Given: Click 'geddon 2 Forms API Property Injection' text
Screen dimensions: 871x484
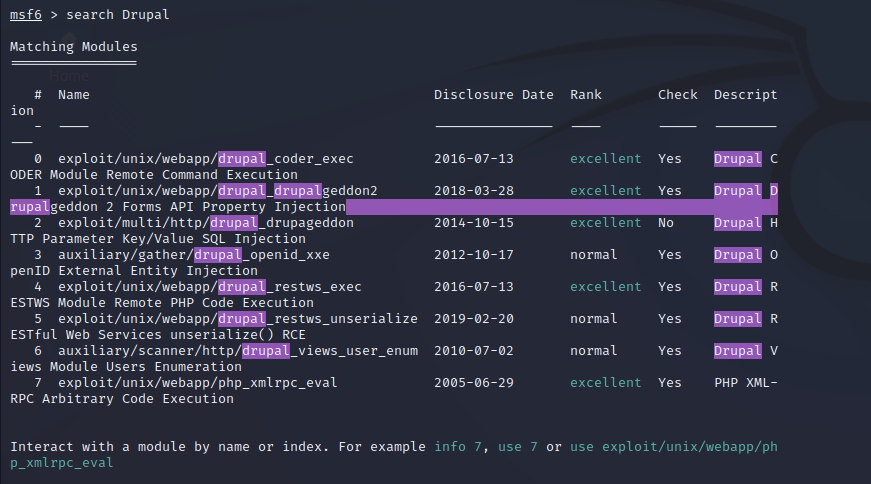Looking at the screenshot, I should tap(198, 207).
